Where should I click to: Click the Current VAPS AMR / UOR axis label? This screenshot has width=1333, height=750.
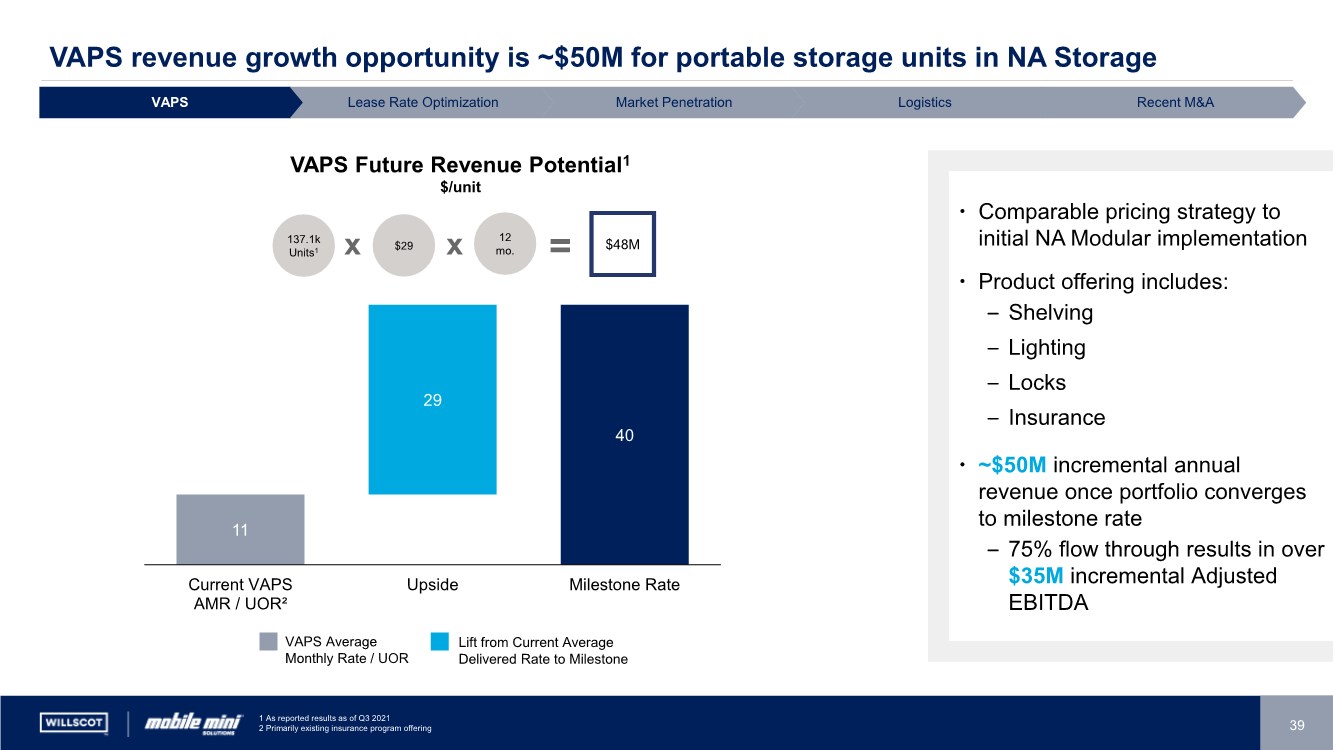coord(240,594)
